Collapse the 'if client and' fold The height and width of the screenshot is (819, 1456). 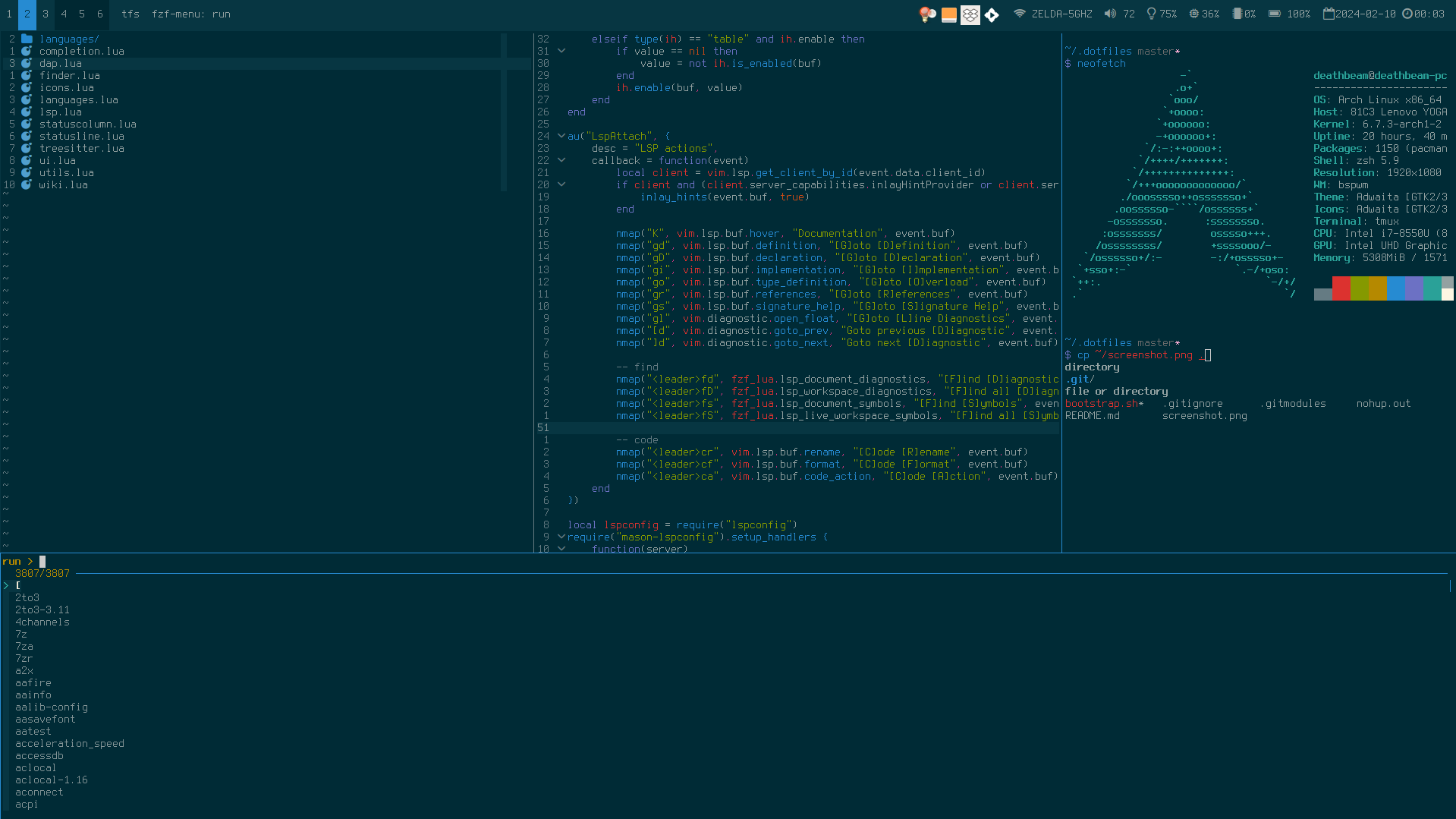(x=561, y=184)
